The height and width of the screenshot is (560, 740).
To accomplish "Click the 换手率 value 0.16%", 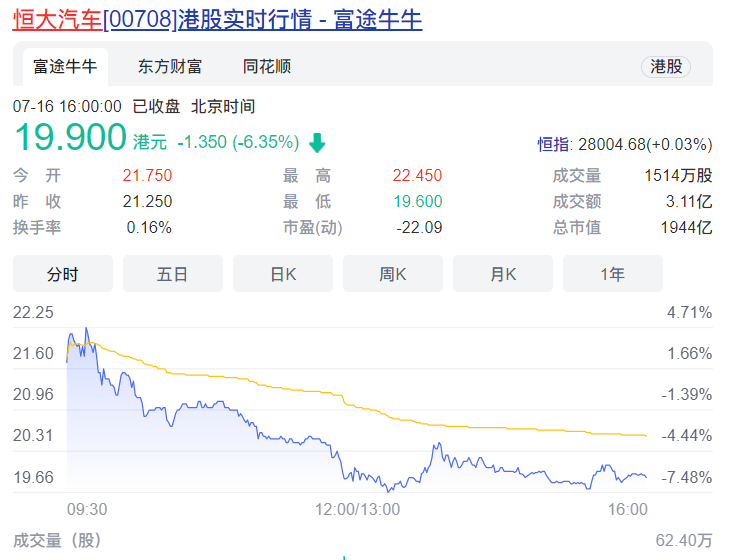I will [x=149, y=227].
